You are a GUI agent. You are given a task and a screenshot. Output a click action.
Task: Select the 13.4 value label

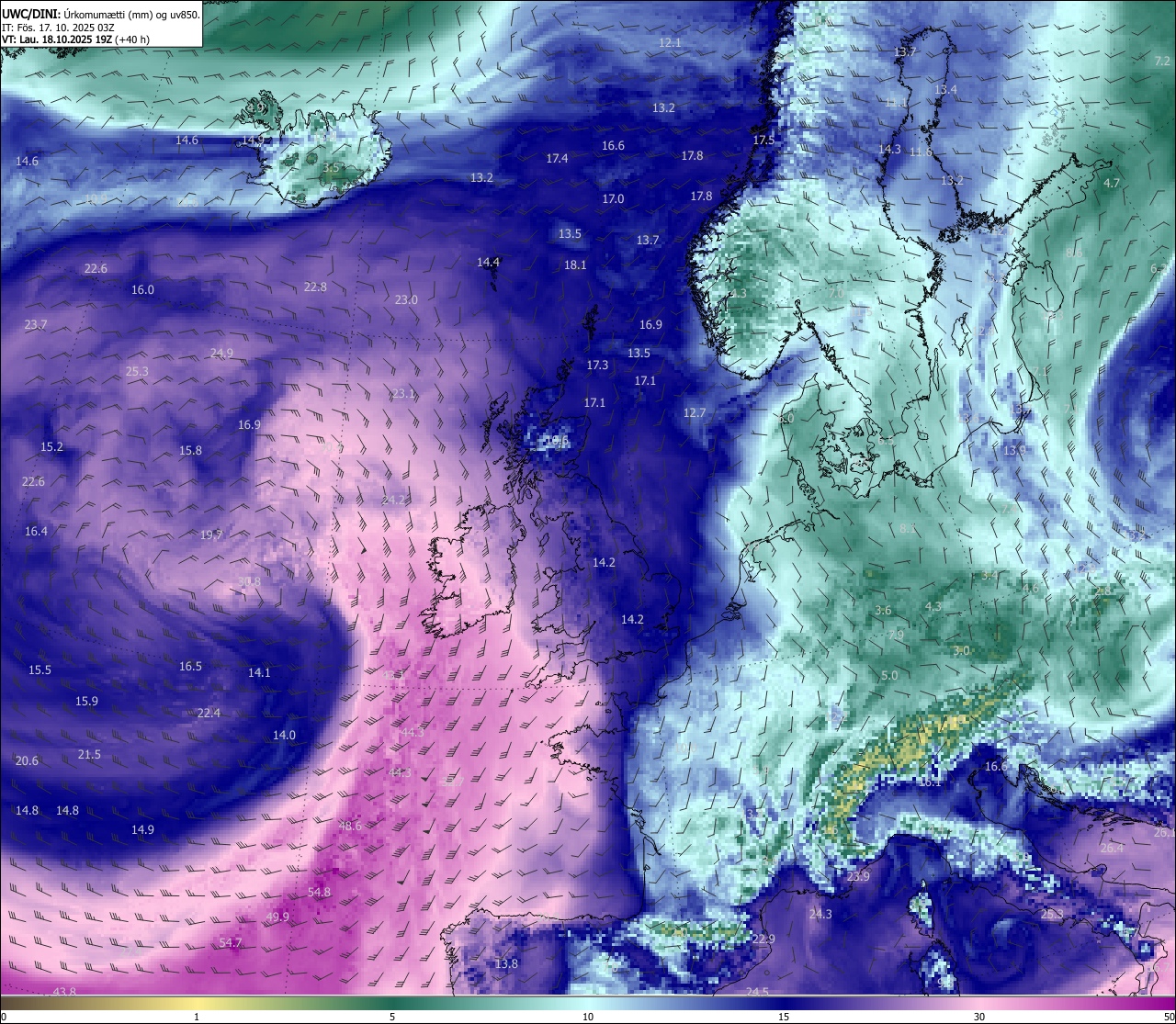[x=945, y=90]
